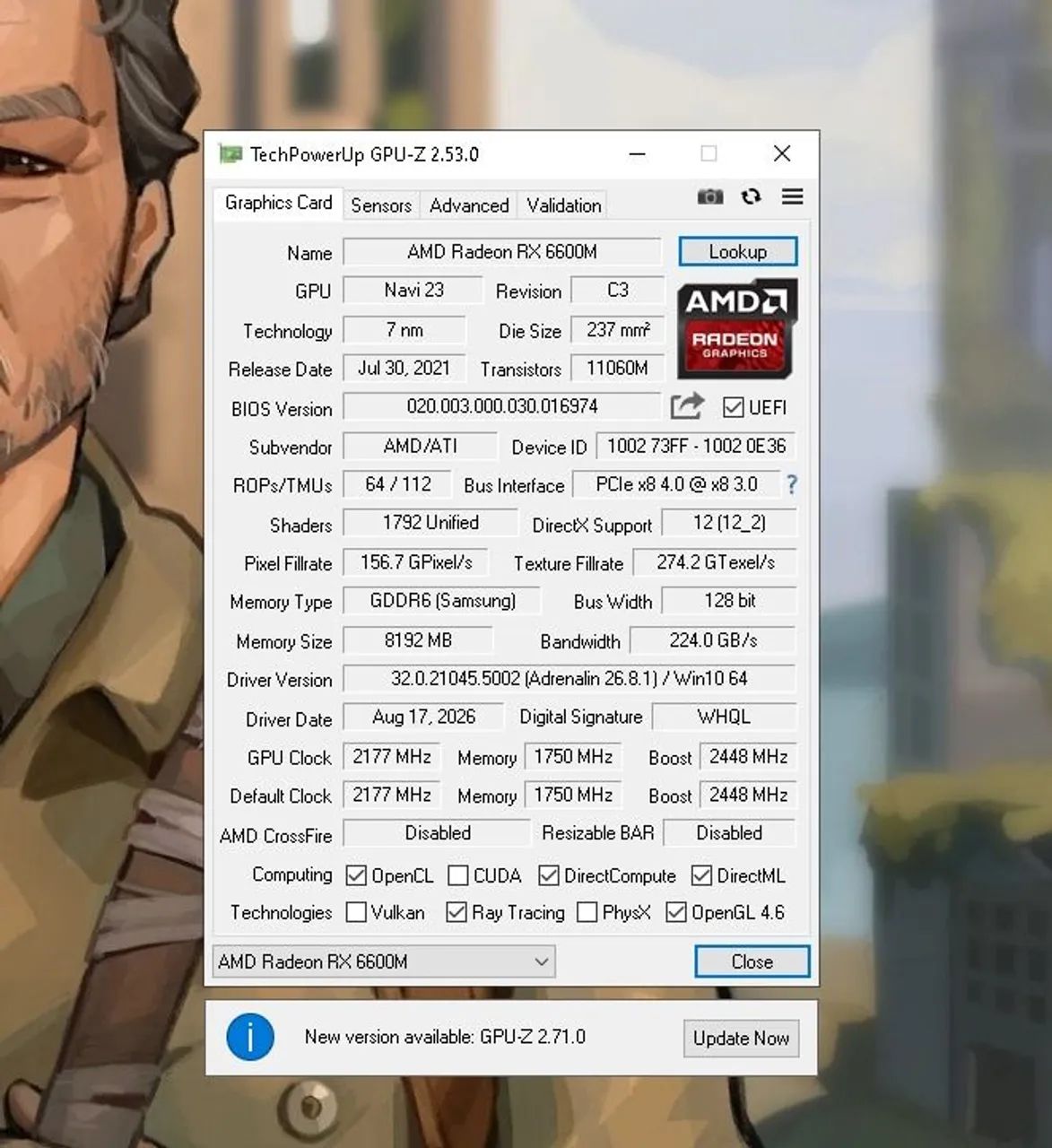The width and height of the screenshot is (1052, 1148).
Task: Select the Graphics Card tab
Action: click(x=278, y=203)
